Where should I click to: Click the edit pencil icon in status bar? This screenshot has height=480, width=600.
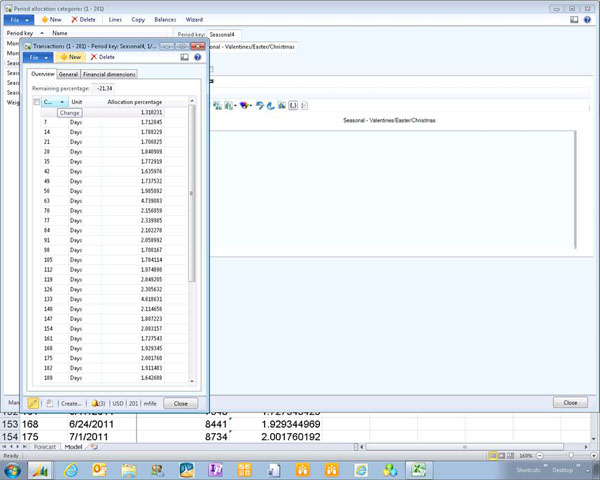pyautogui.click(x=33, y=403)
